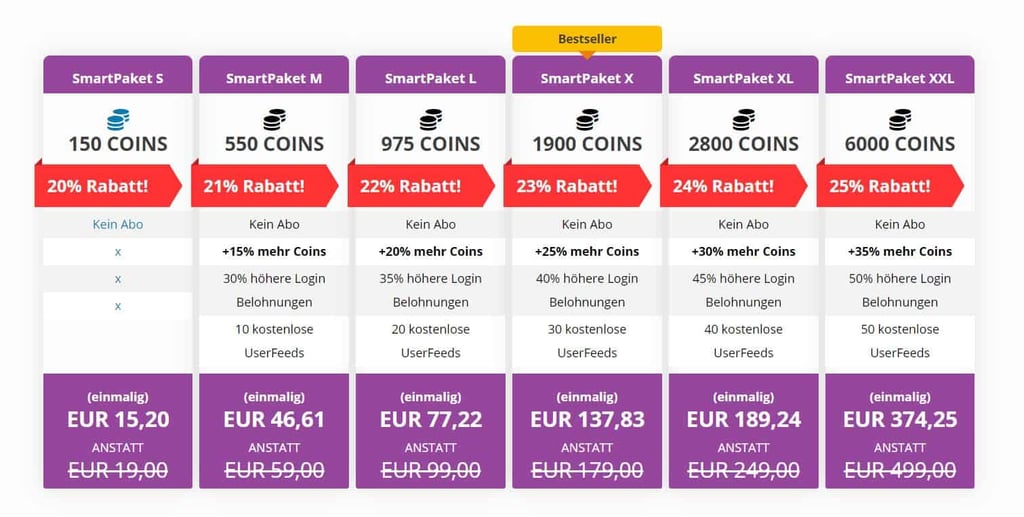1024x517 pixels.
Task: Buy SmartPaket M for EUR 46,61
Action: coord(274,431)
